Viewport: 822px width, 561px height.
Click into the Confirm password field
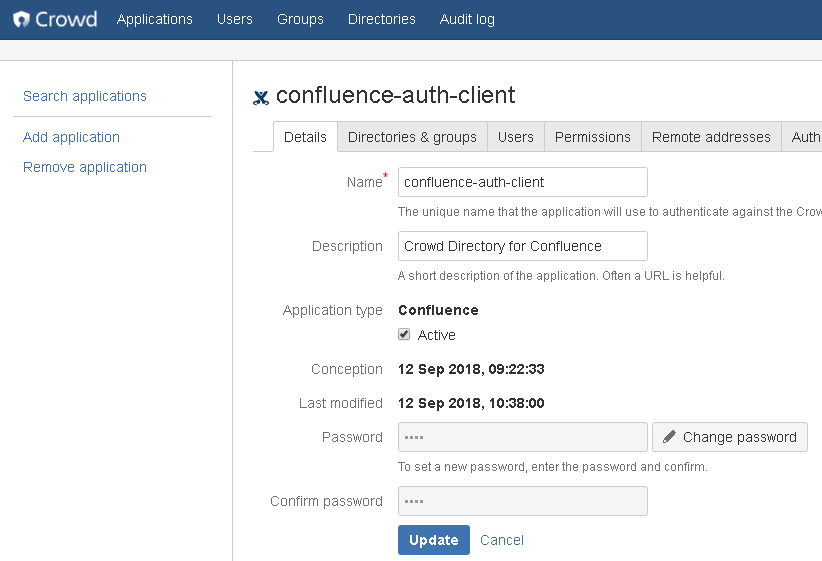(523, 501)
